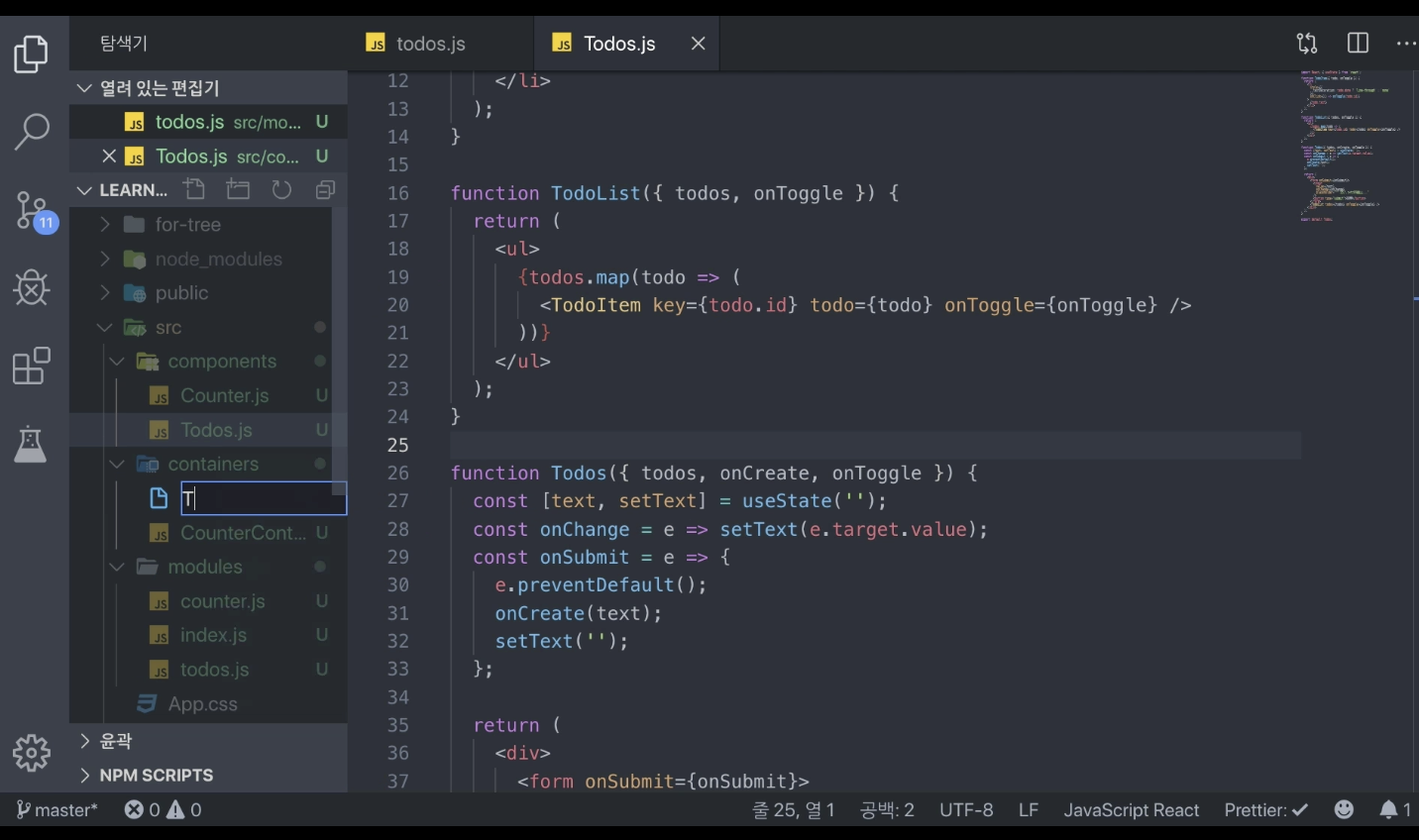Click the feedback smiley icon in status bar

point(1344,810)
